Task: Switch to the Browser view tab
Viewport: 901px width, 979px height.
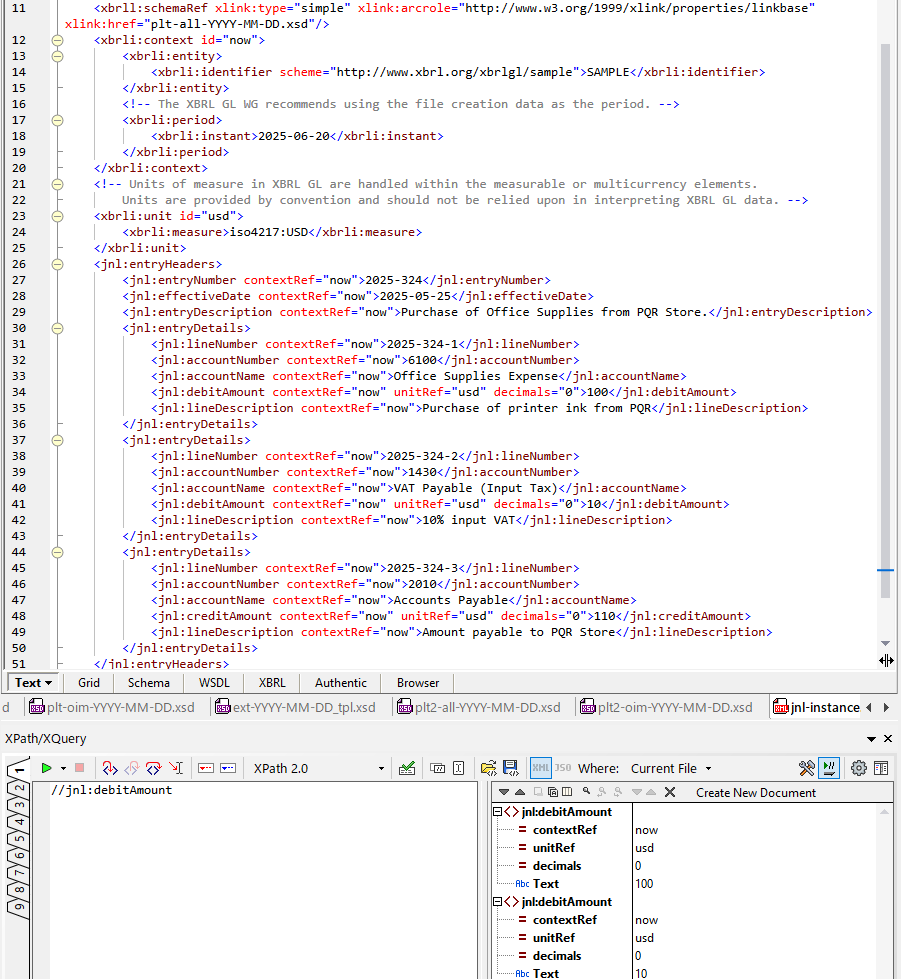Action: pos(418,682)
